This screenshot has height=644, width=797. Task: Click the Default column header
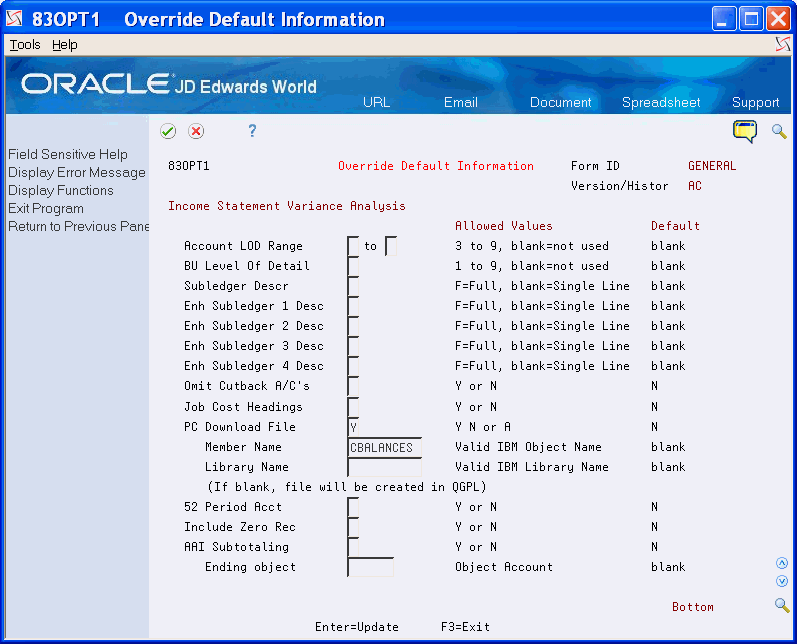[x=675, y=226]
